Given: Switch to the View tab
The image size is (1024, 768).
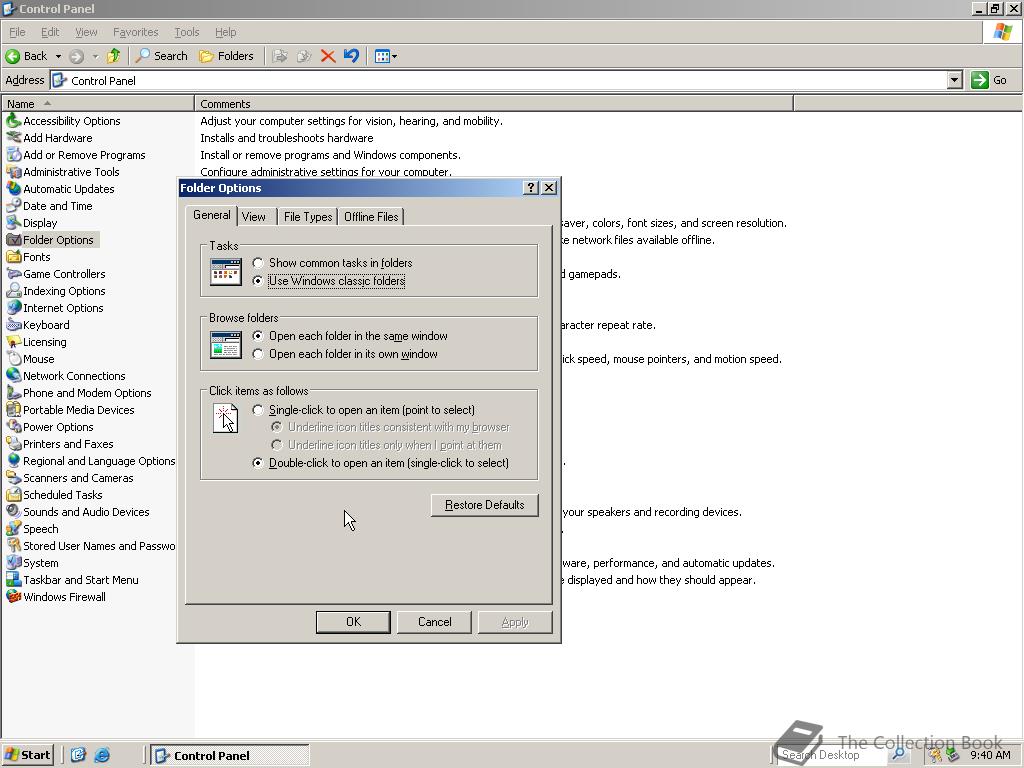Looking at the screenshot, I should coord(253,217).
